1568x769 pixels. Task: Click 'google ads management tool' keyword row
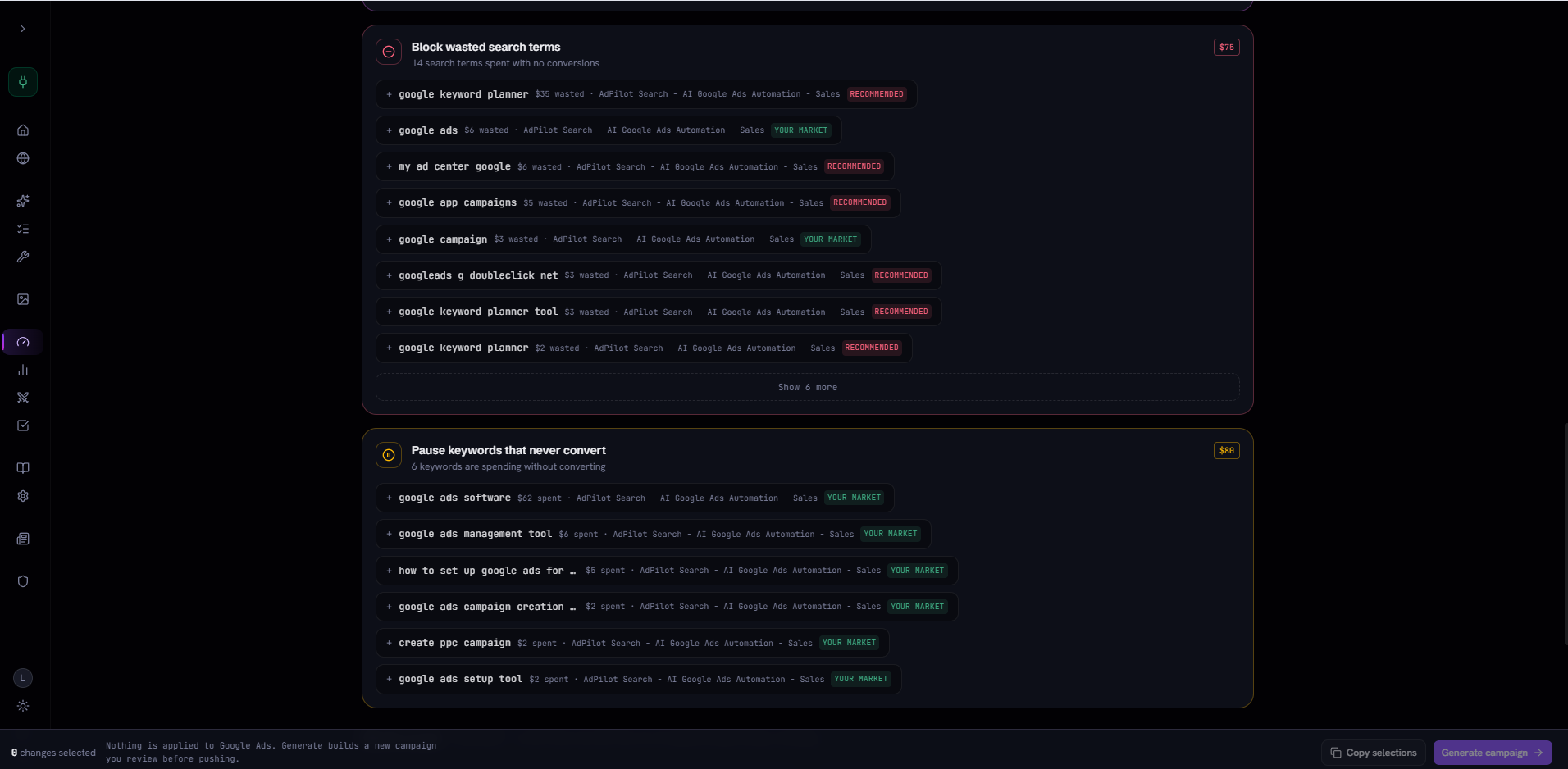653,534
